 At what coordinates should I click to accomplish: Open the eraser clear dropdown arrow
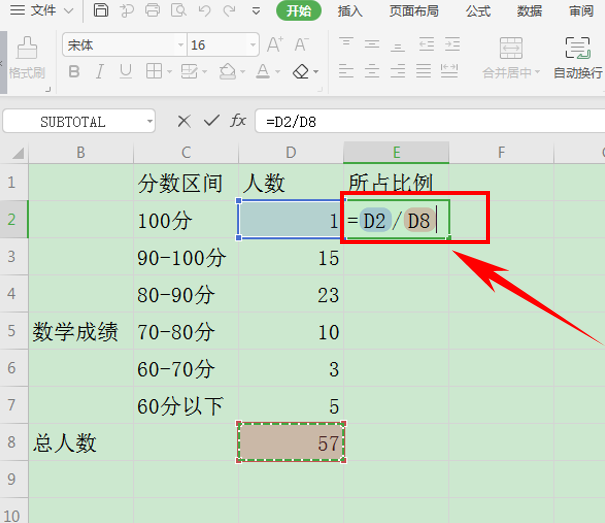pos(316,72)
